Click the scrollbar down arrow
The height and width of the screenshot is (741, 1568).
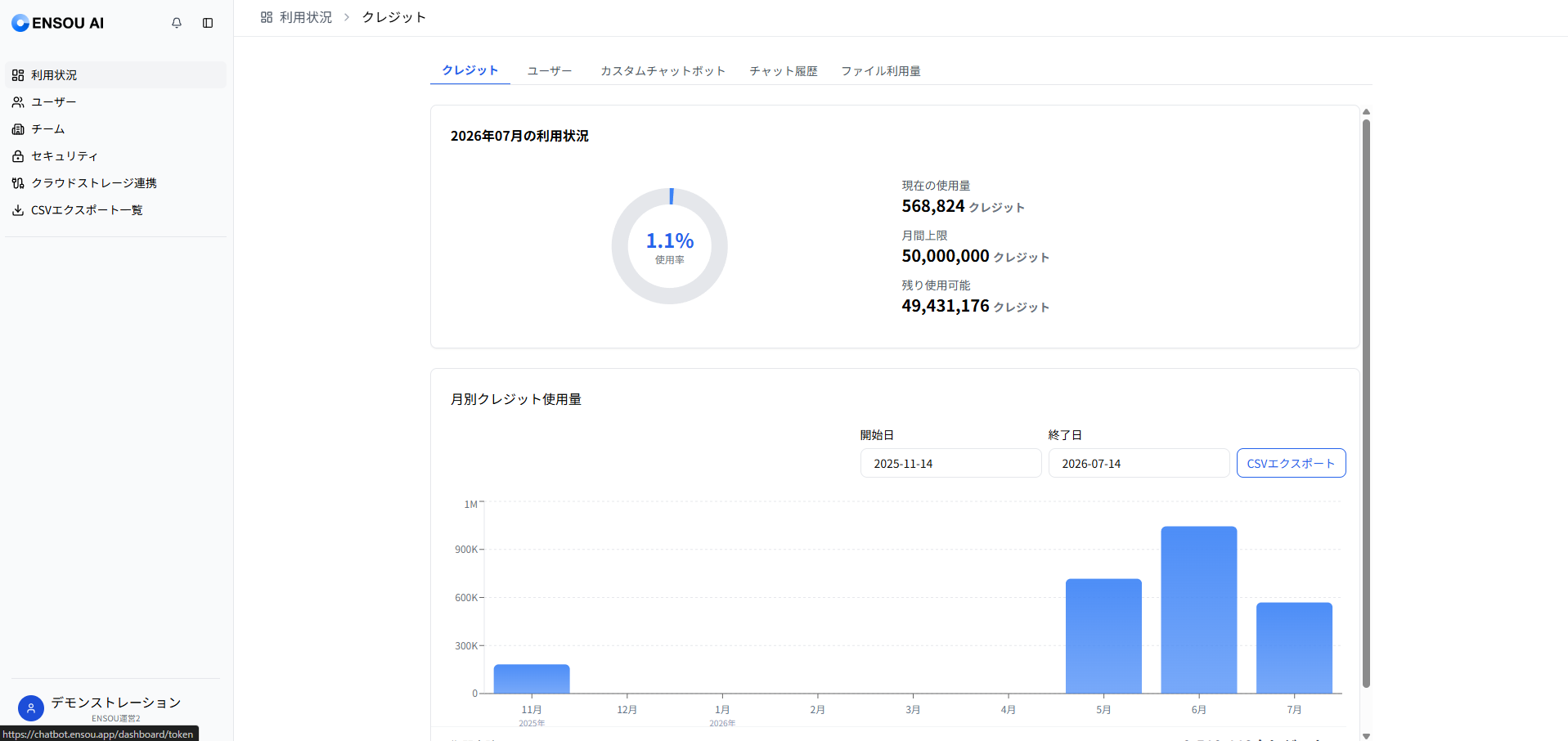pyautogui.click(x=1366, y=736)
